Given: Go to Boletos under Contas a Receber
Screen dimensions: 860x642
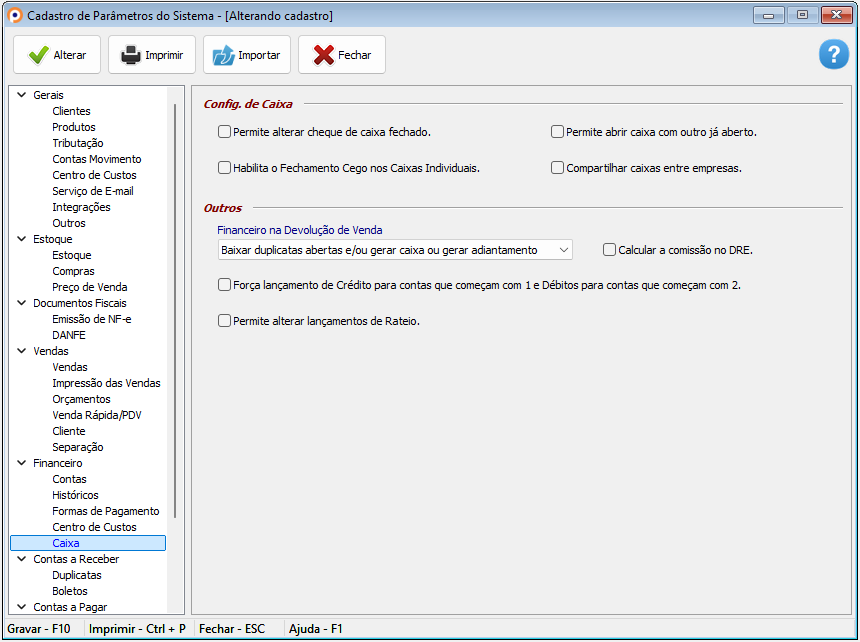Looking at the screenshot, I should coord(70,591).
